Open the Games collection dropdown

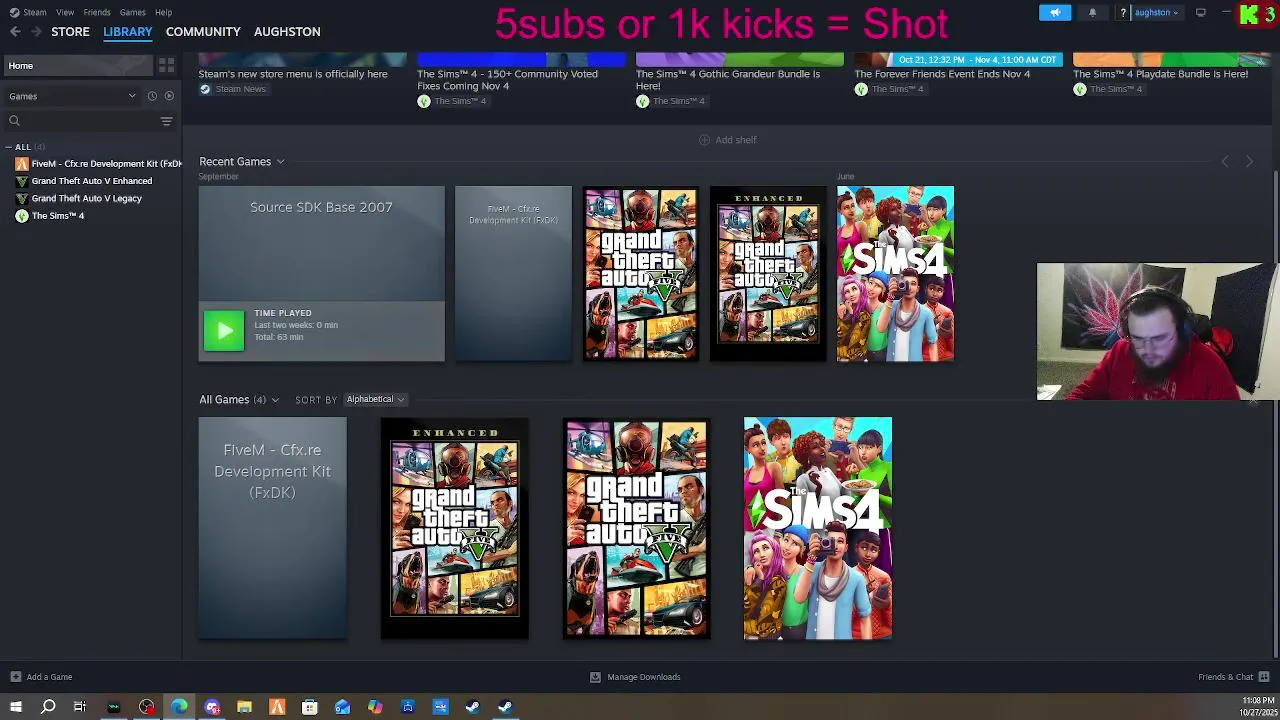73,96
